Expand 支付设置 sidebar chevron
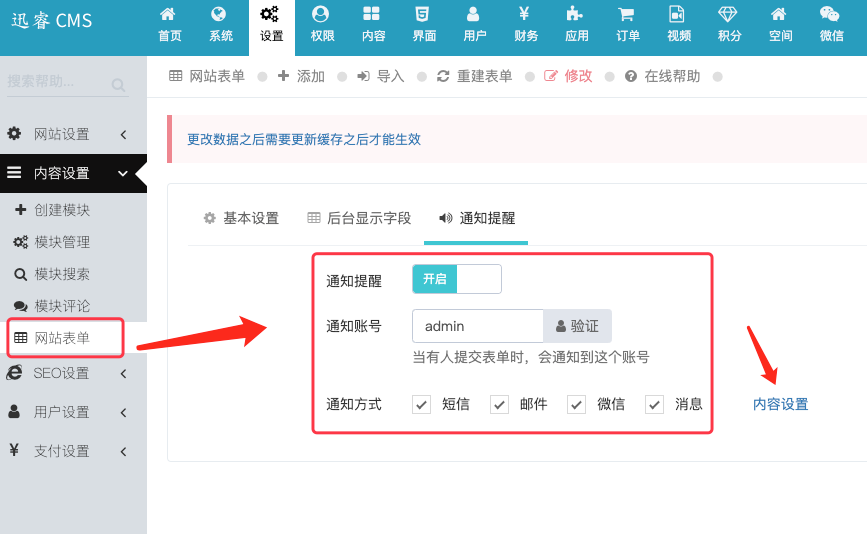The height and width of the screenshot is (534, 867). [x=123, y=452]
